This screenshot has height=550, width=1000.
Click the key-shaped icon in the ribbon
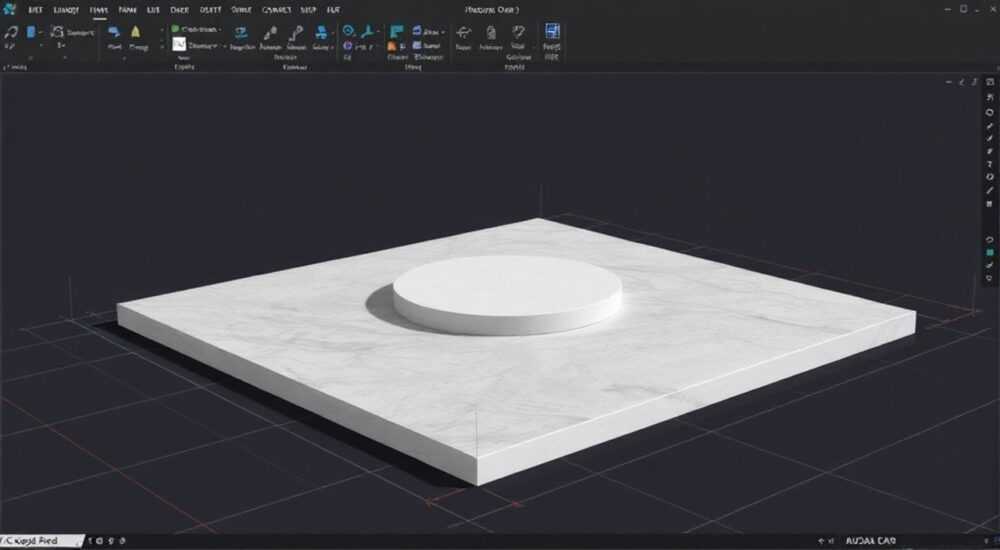click(x=296, y=33)
